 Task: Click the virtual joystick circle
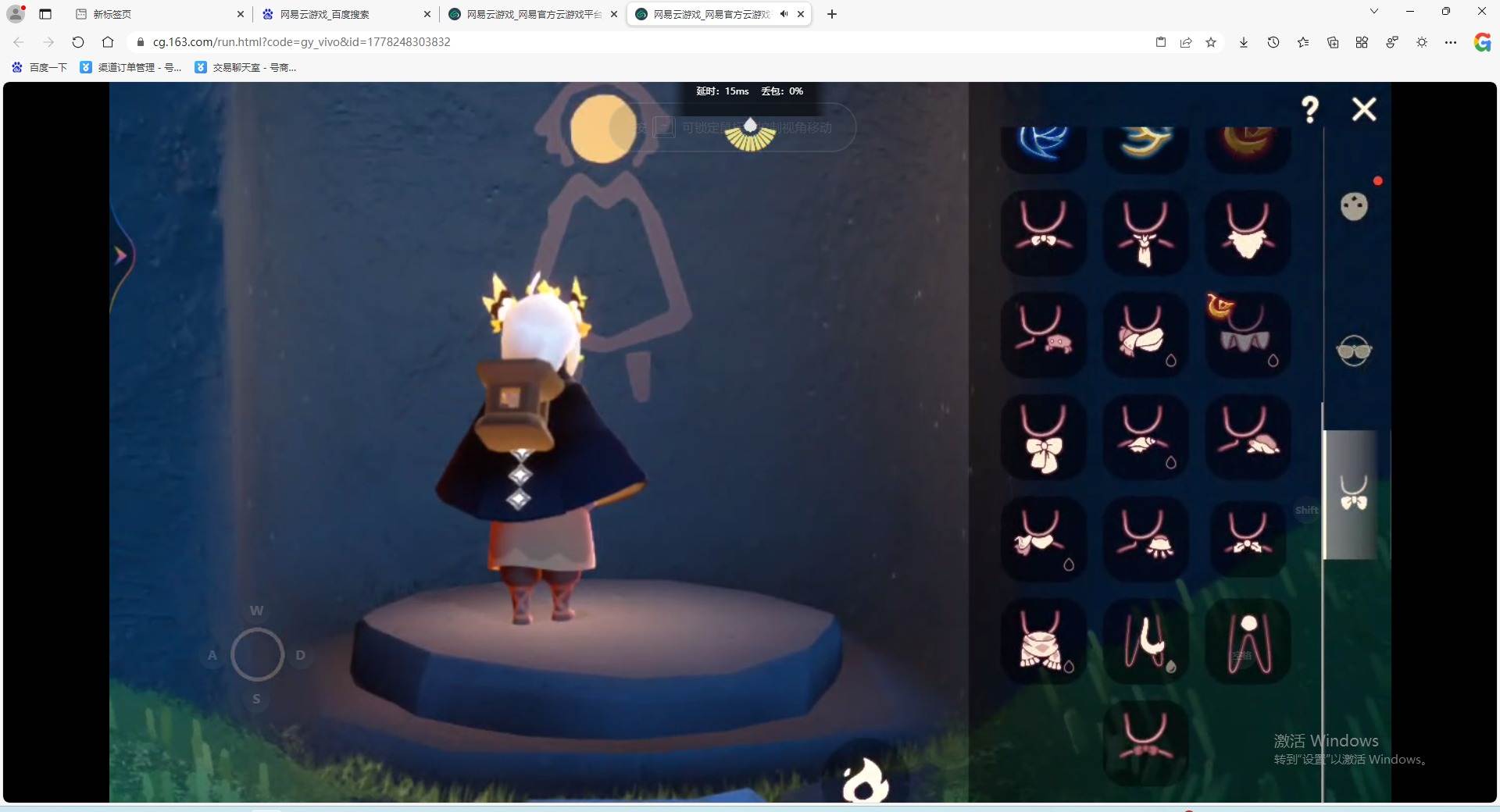pyautogui.click(x=257, y=654)
